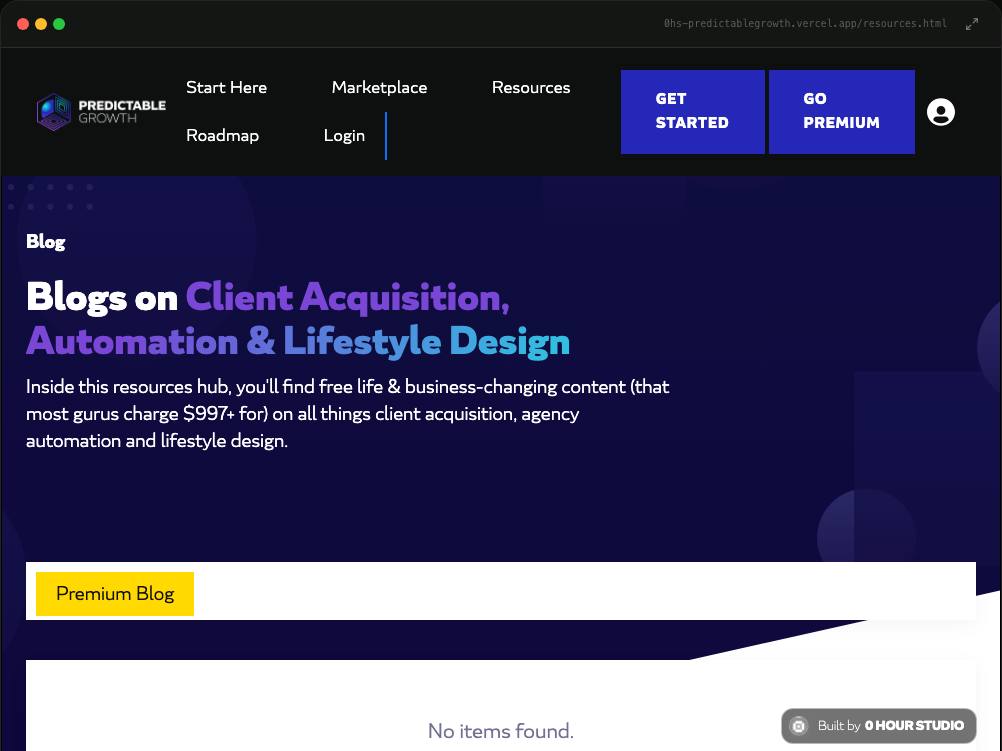1002x751 pixels.
Task: Open the Roadmap nav link
Action: [222, 135]
